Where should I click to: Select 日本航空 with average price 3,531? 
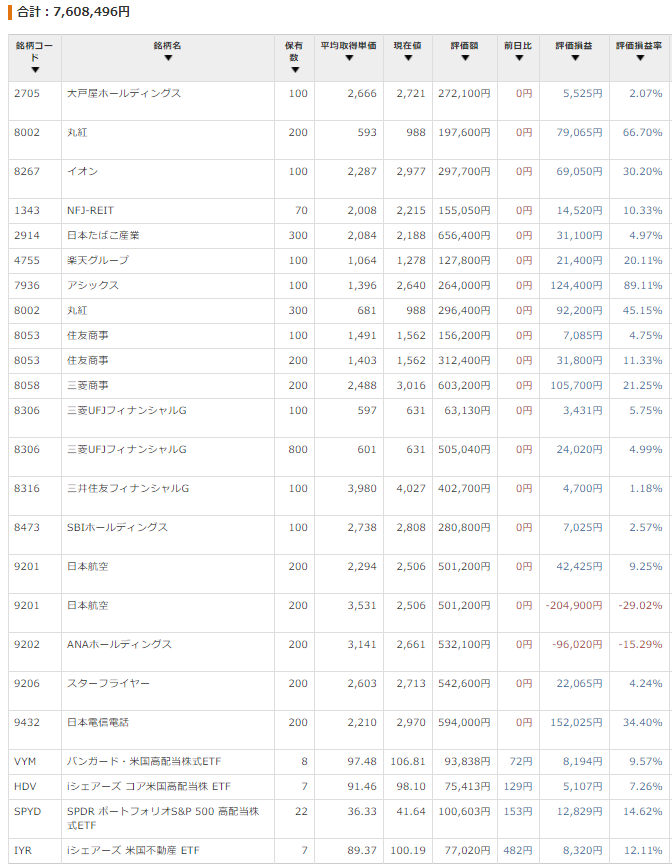[x=88, y=605]
